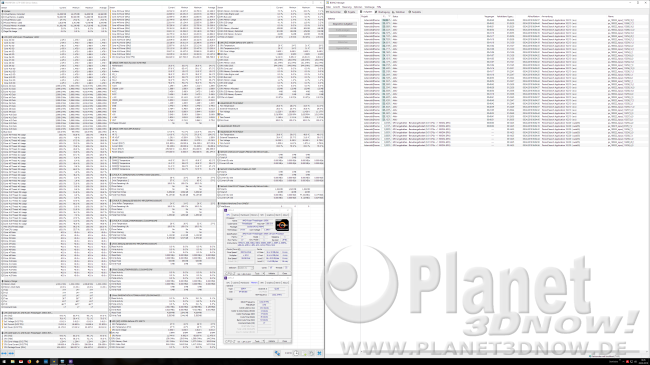Screen dimensions: 650x365
Task: Click Close button in upper CPU-Z window
Action: point(285,273)
